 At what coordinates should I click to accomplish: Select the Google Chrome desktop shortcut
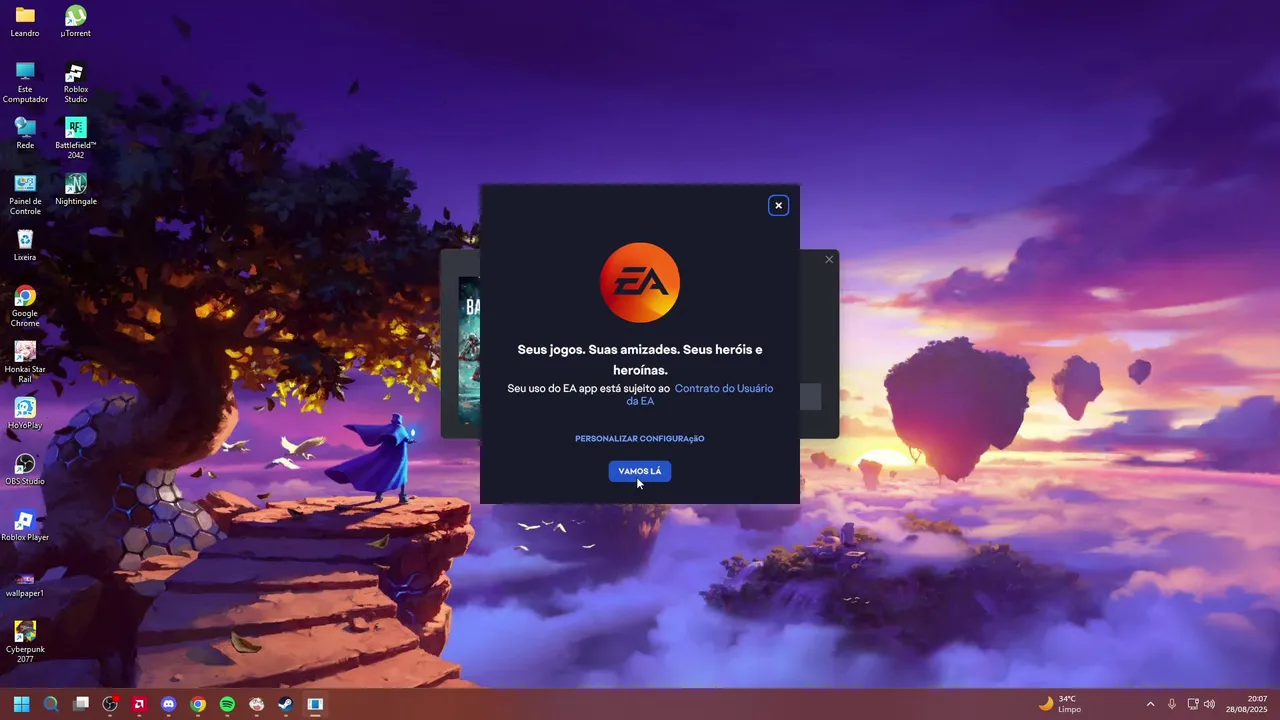pos(25,306)
